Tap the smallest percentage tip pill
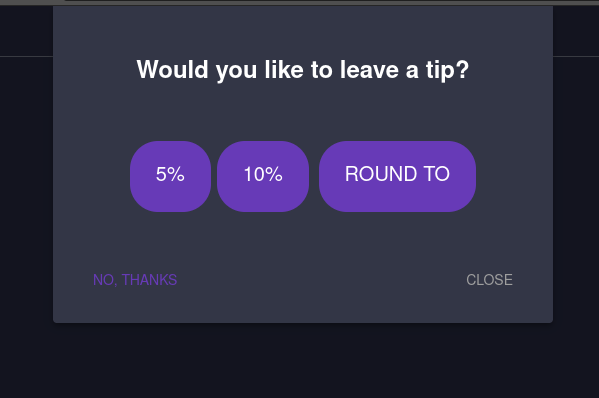 tap(170, 176)
